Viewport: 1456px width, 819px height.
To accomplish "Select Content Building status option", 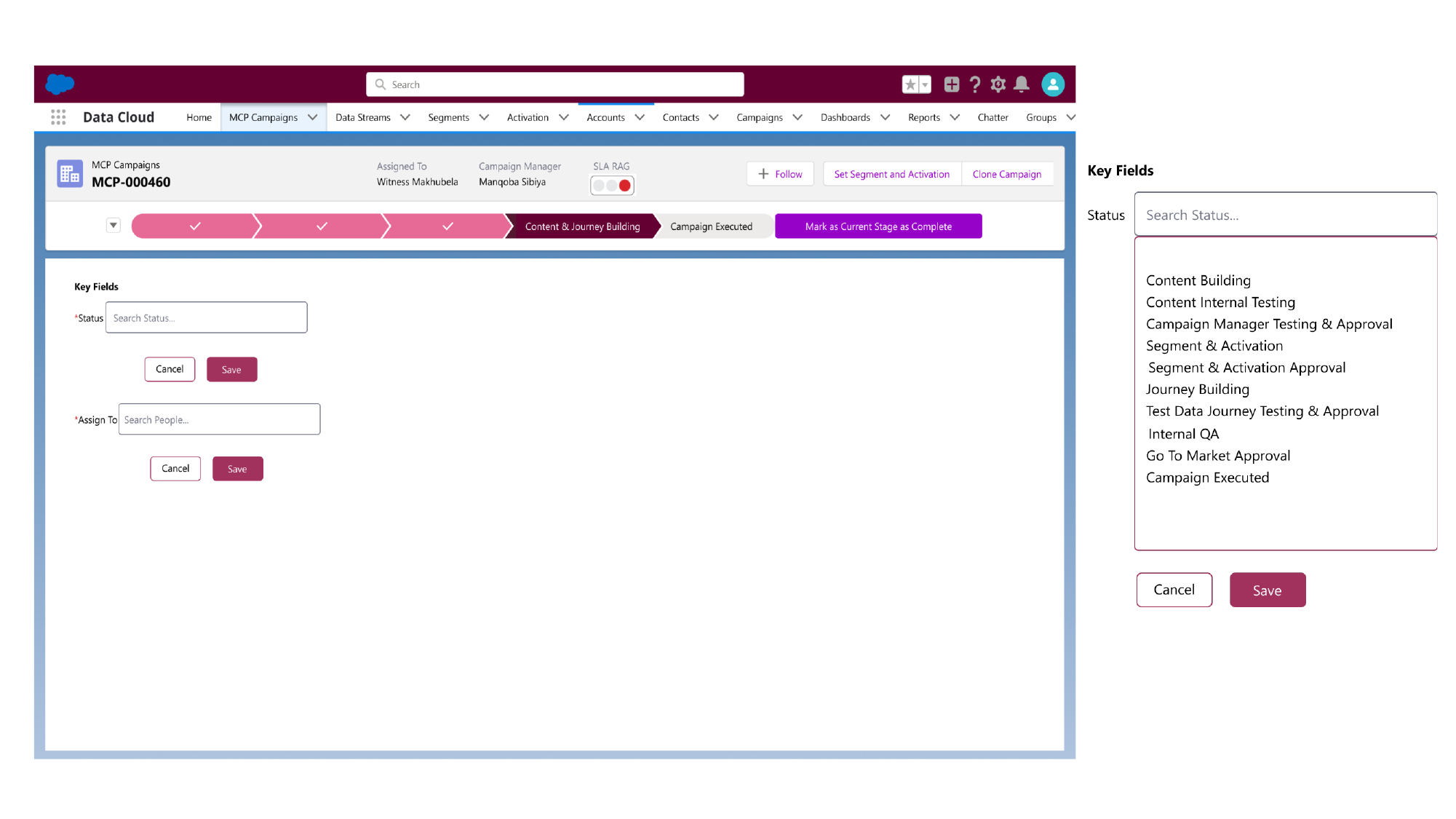I will (x=1198, y=280).
